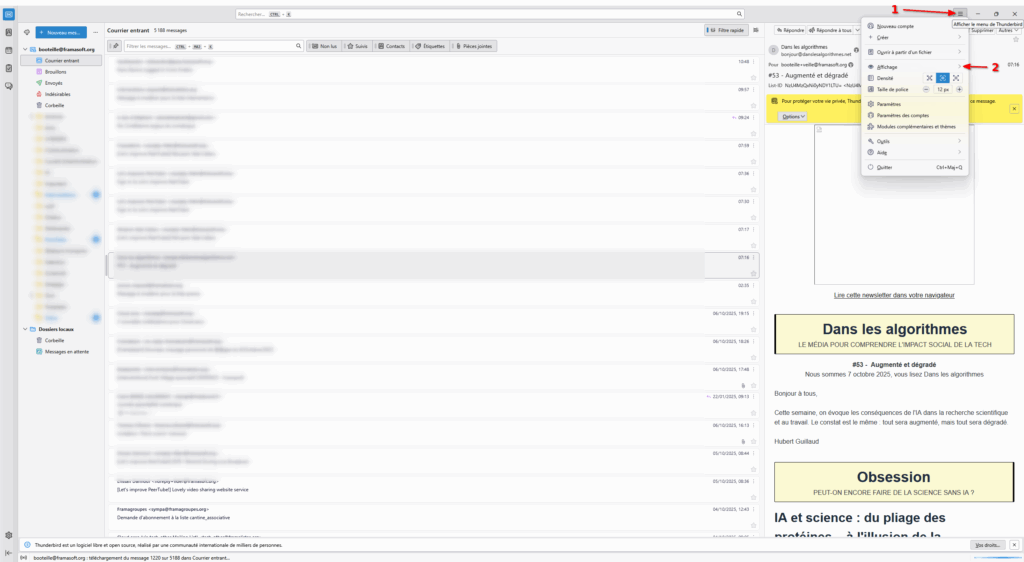Click the Nouveau message button
1024x562 pixels.
pos(61,32)
